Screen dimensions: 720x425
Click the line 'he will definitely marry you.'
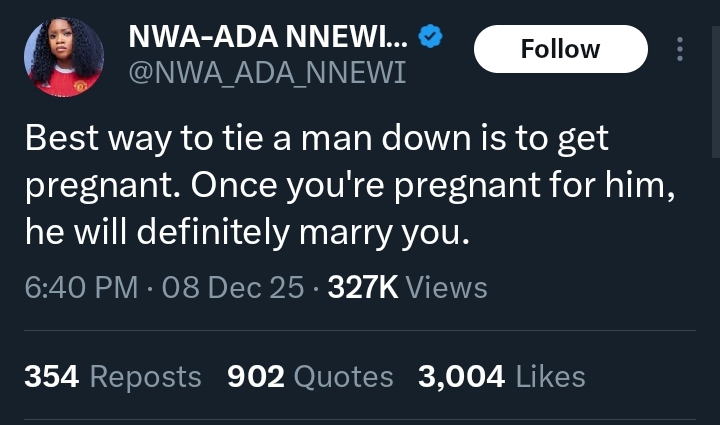coord(245,233)
